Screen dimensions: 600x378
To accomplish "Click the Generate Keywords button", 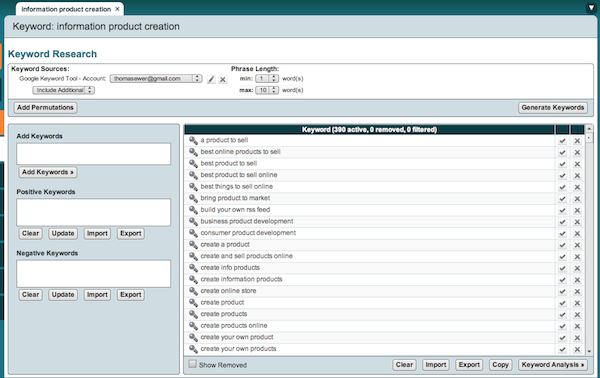I will coord(553,108).
